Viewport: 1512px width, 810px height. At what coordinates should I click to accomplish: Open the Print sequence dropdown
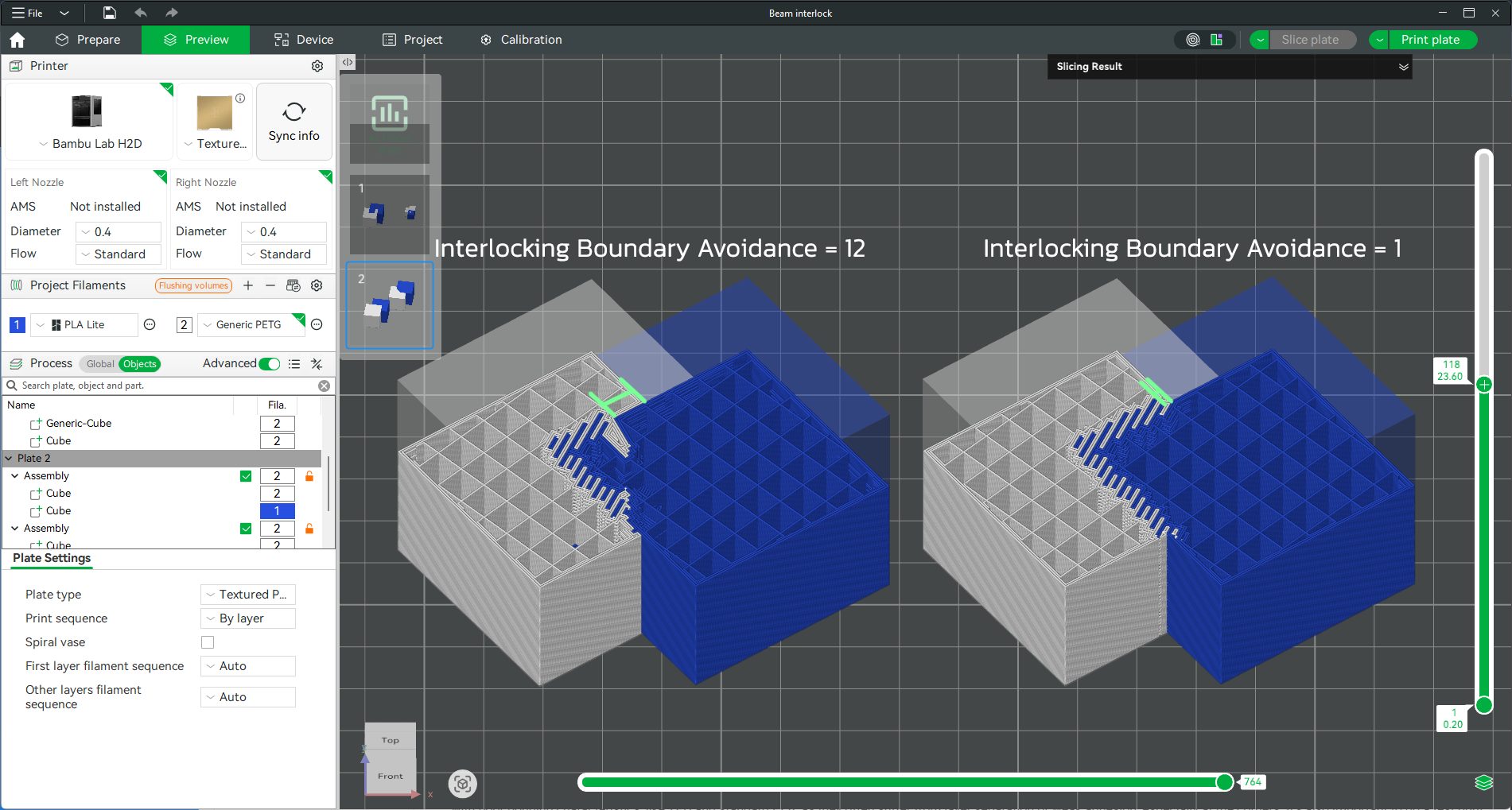tap(248, 618)
